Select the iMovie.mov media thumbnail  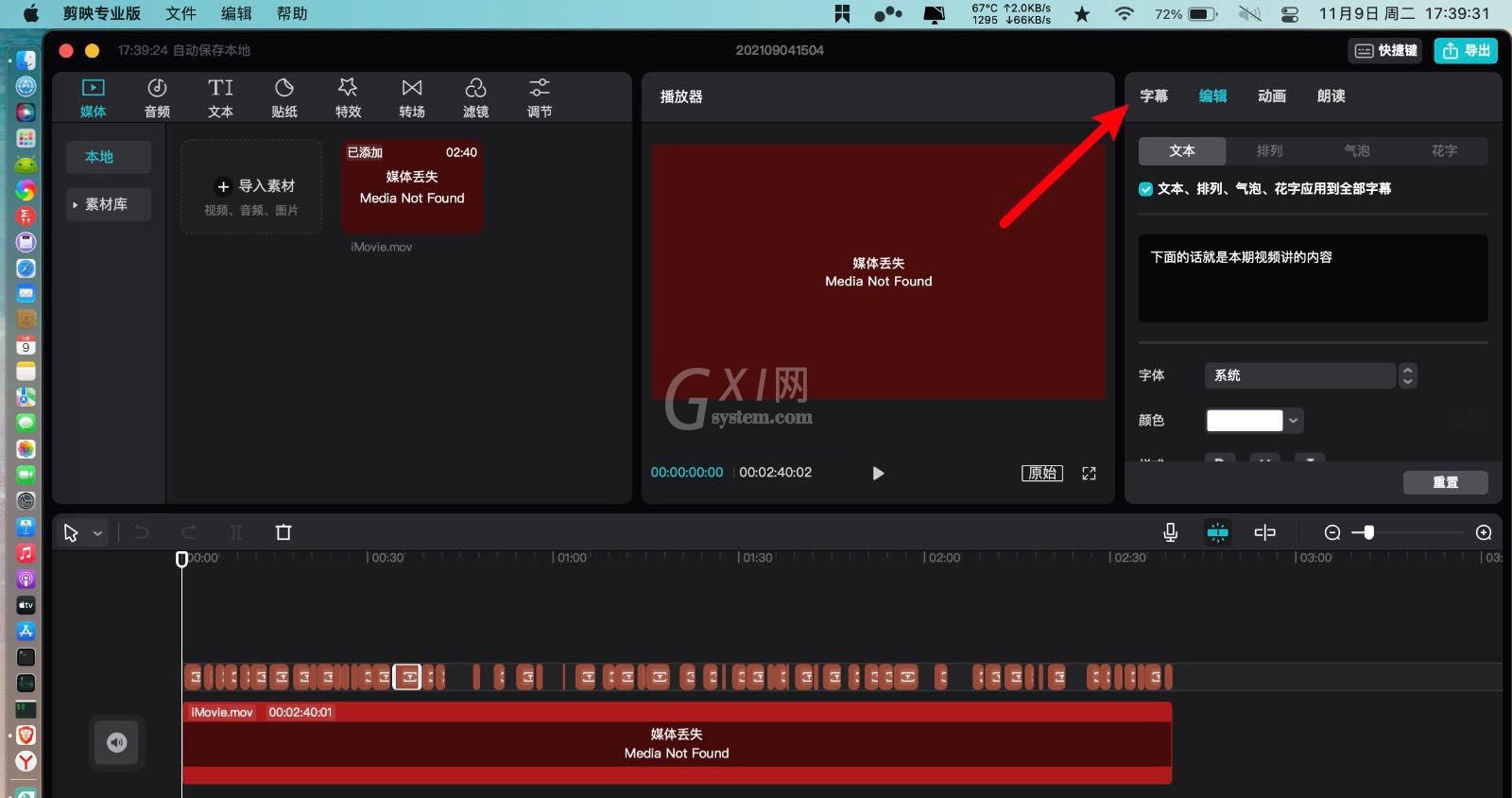pyautogui.click(x=412, y=186)
